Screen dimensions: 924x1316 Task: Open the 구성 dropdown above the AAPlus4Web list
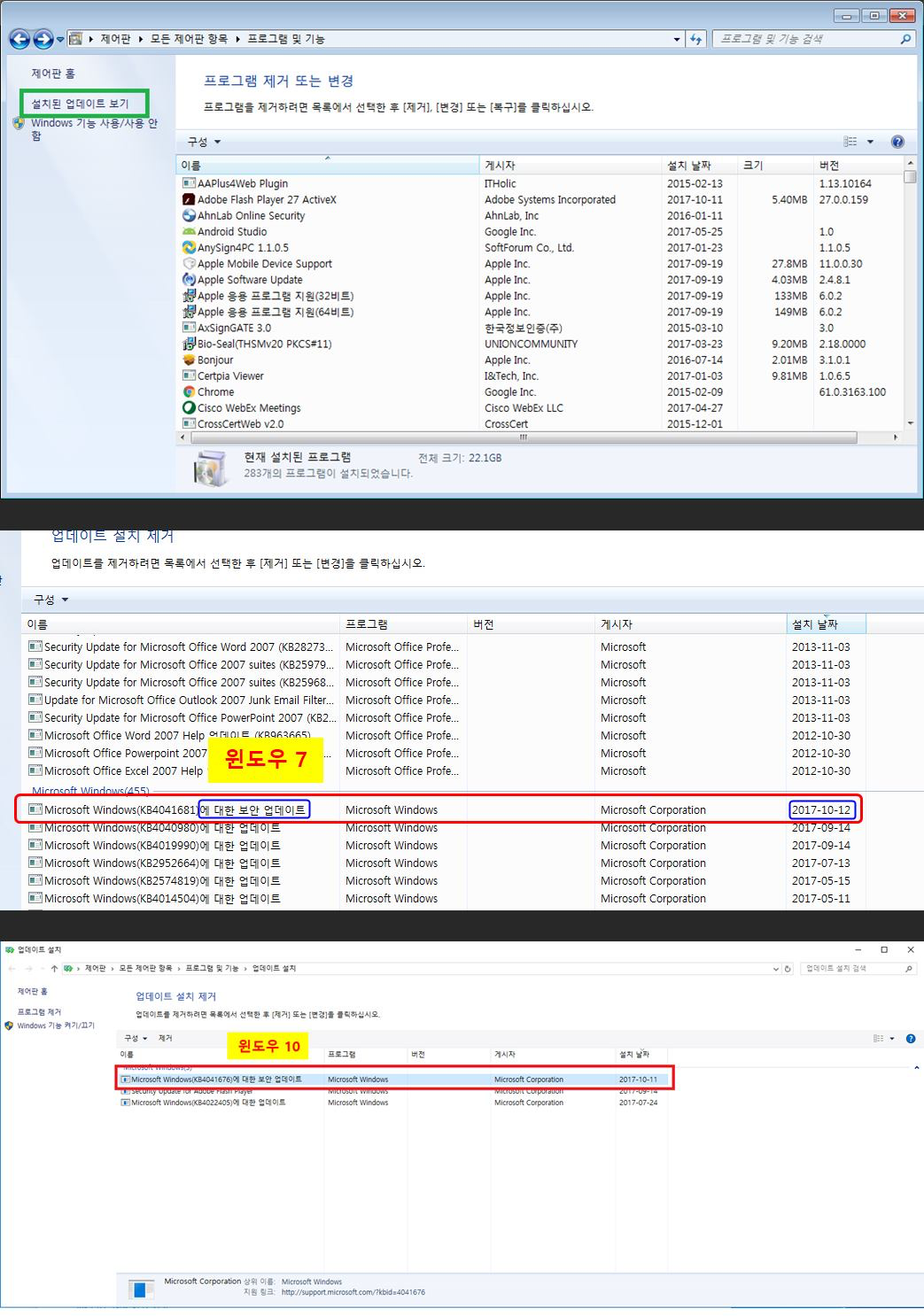(204, 142)
